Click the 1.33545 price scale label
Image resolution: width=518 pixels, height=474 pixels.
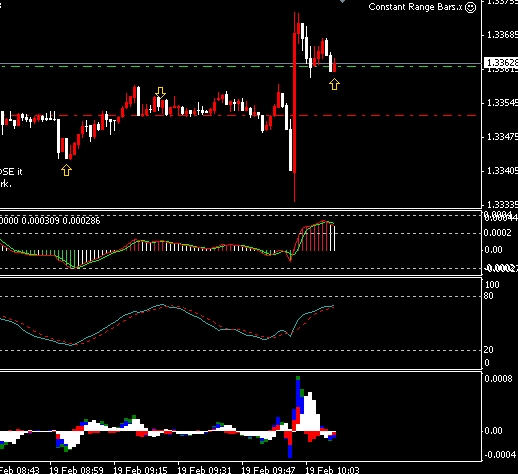[502, 103]
